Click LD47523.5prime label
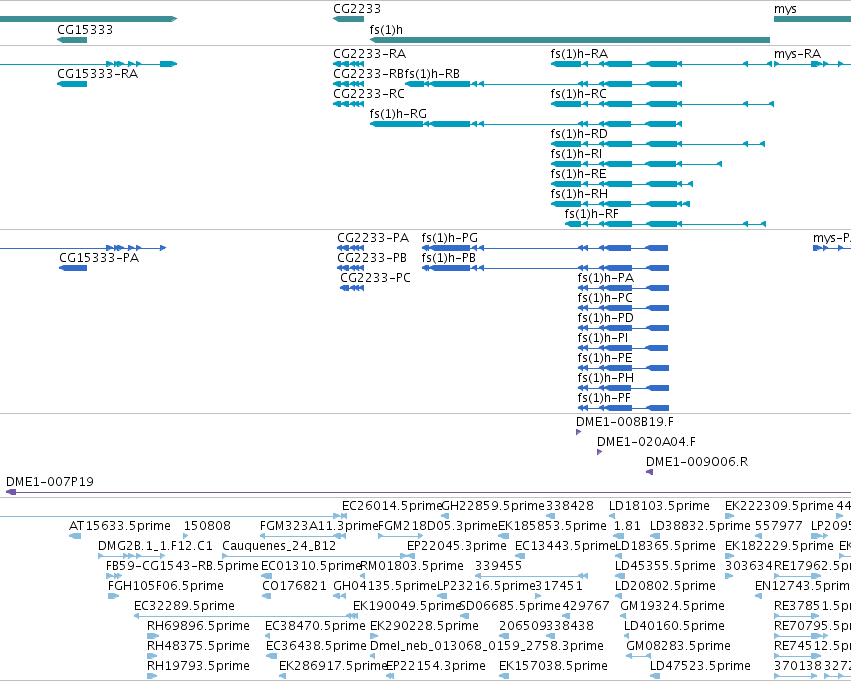This screenshot has height=681, width=851. click(700, 666)
